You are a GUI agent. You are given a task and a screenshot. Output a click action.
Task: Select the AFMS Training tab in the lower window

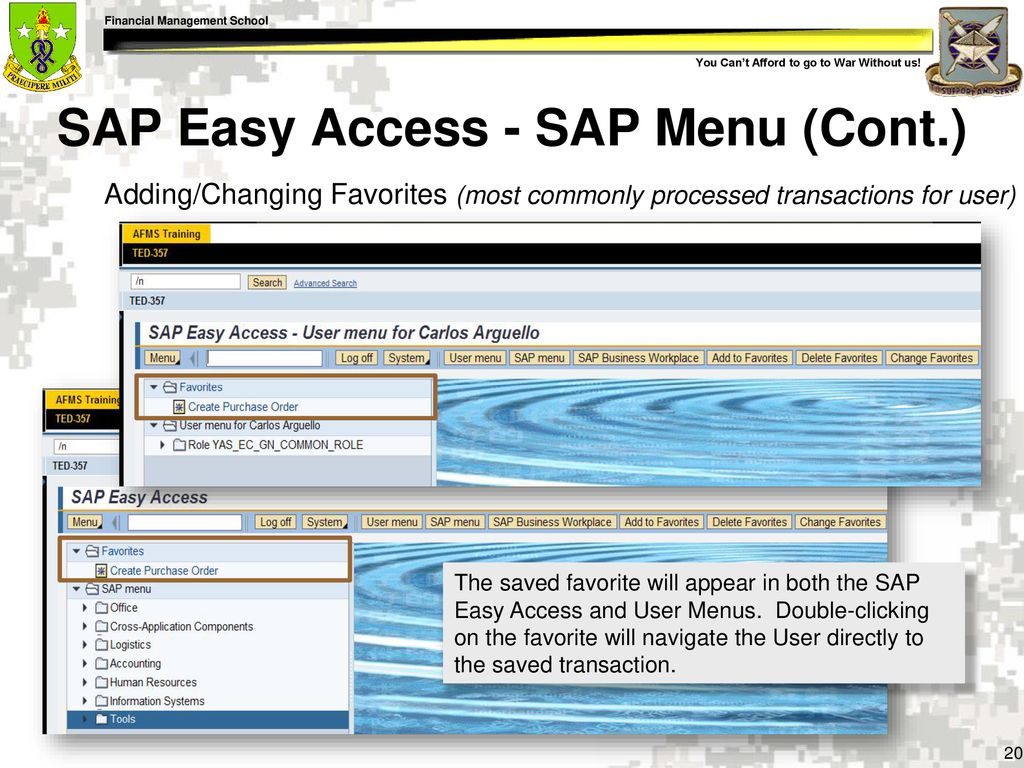click(83, 400)
